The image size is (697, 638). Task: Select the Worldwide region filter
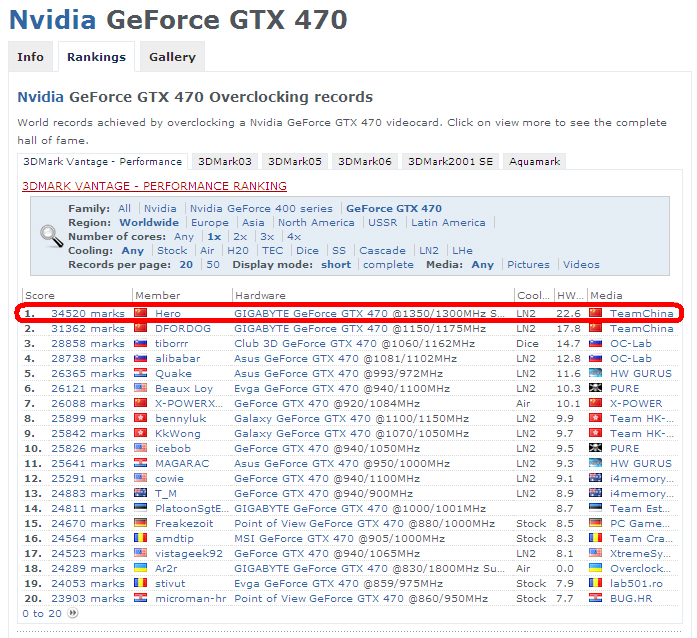(149, 222)
